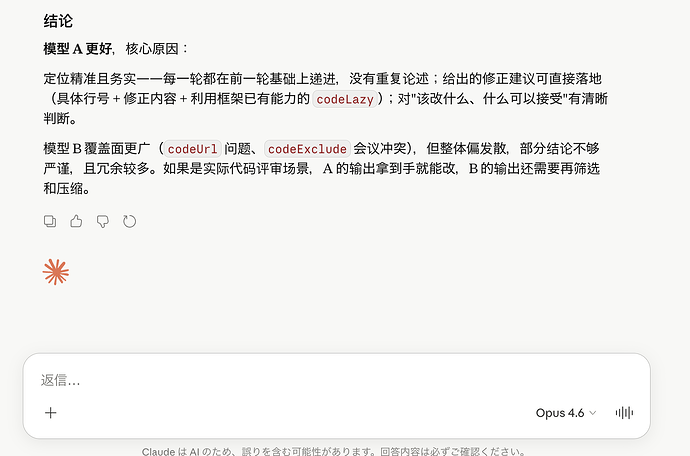Click the codeExclude inline code snippet
Viewport: 690px width, 456px height.
click(x=307, y=149)
